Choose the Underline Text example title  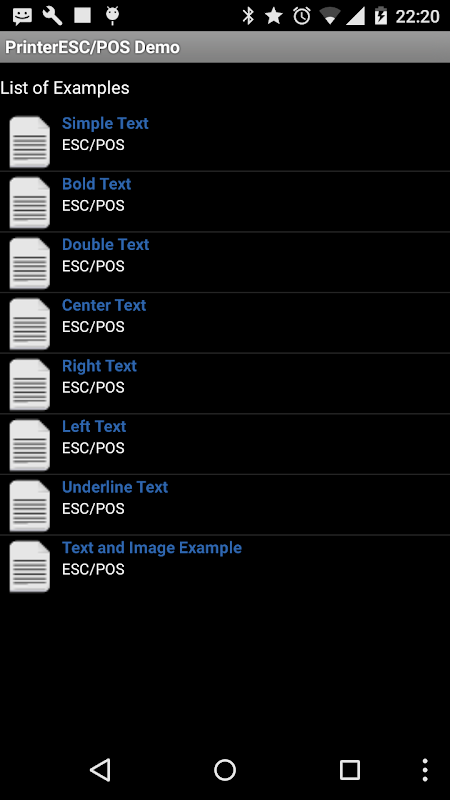[x=115, y=487]
